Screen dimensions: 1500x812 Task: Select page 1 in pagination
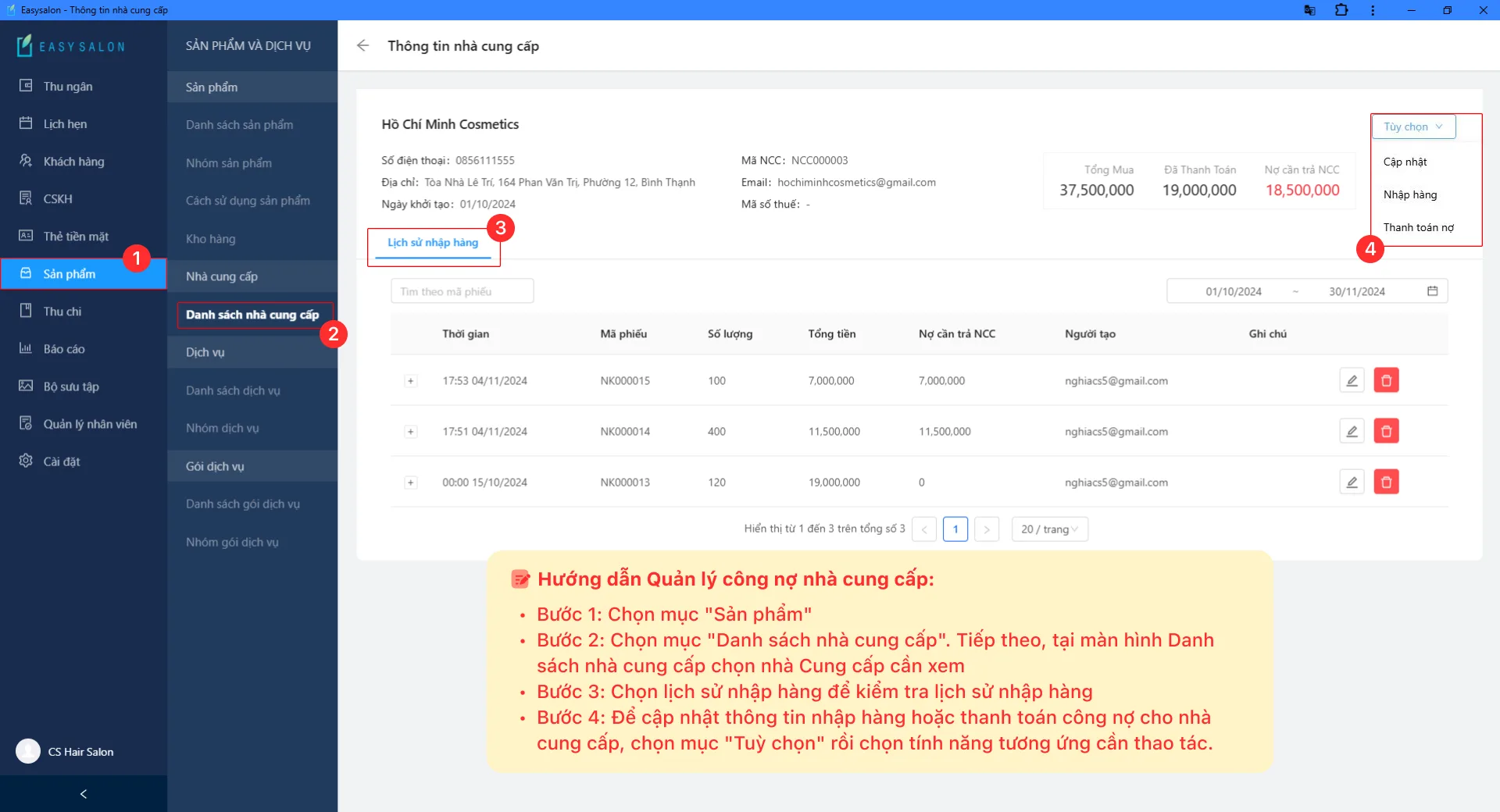[x=955, y=529]
